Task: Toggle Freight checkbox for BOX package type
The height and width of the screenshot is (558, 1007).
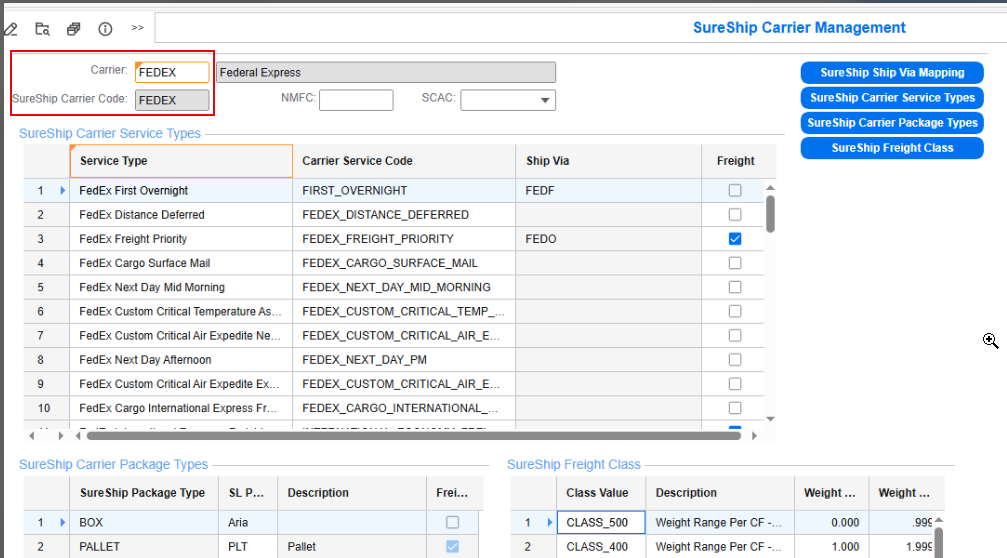Action: (453, 522)
